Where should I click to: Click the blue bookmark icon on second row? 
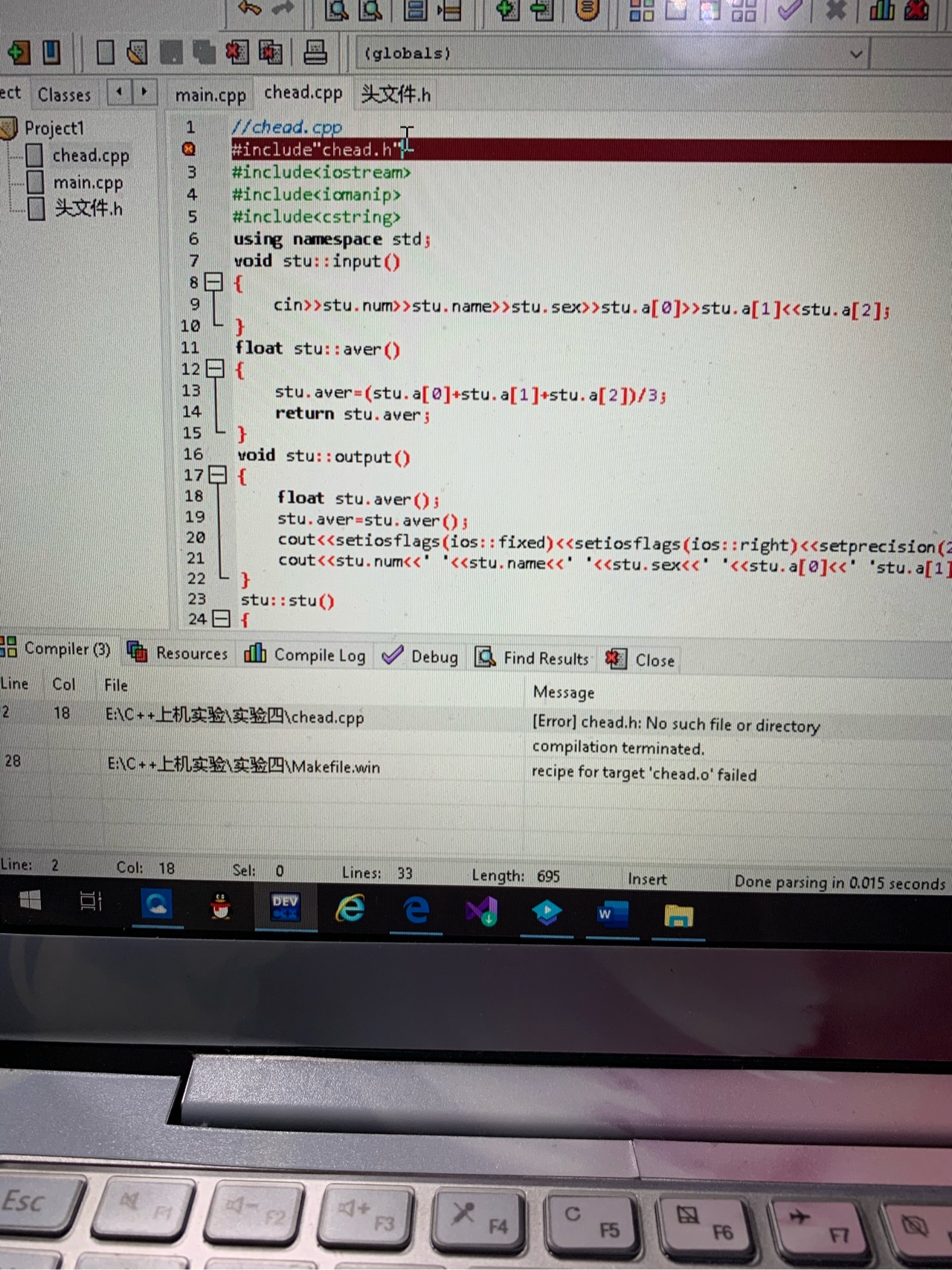tap(51, 52)
